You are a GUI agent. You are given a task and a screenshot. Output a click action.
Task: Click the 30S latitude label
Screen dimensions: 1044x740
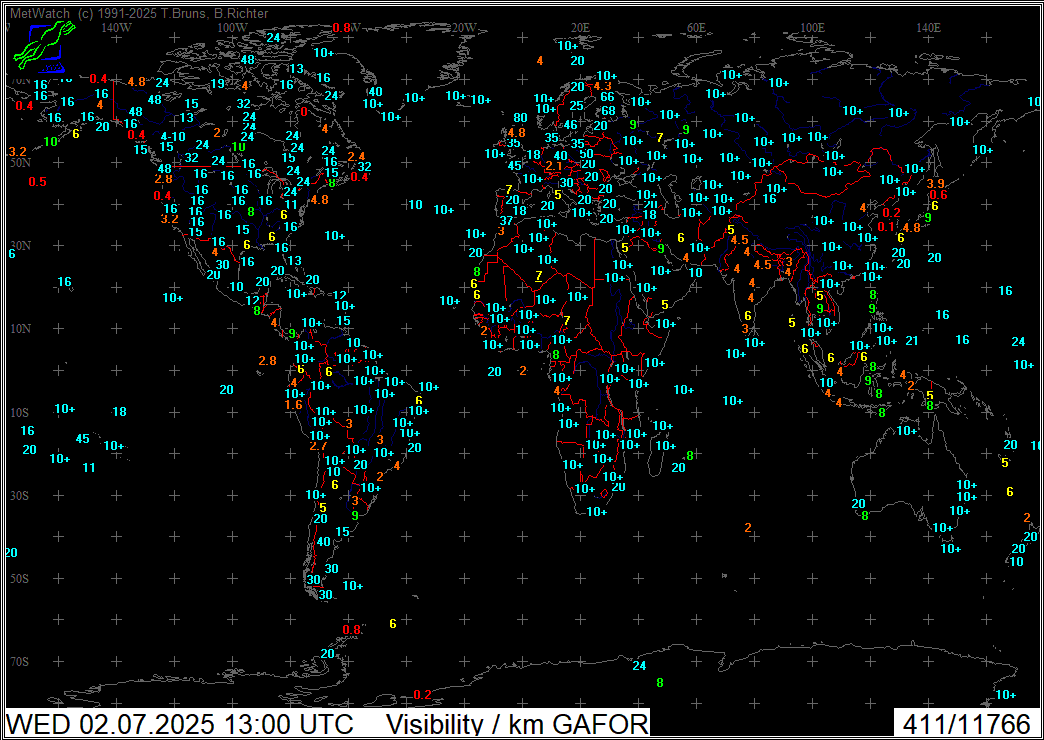(x=21, y=496)
